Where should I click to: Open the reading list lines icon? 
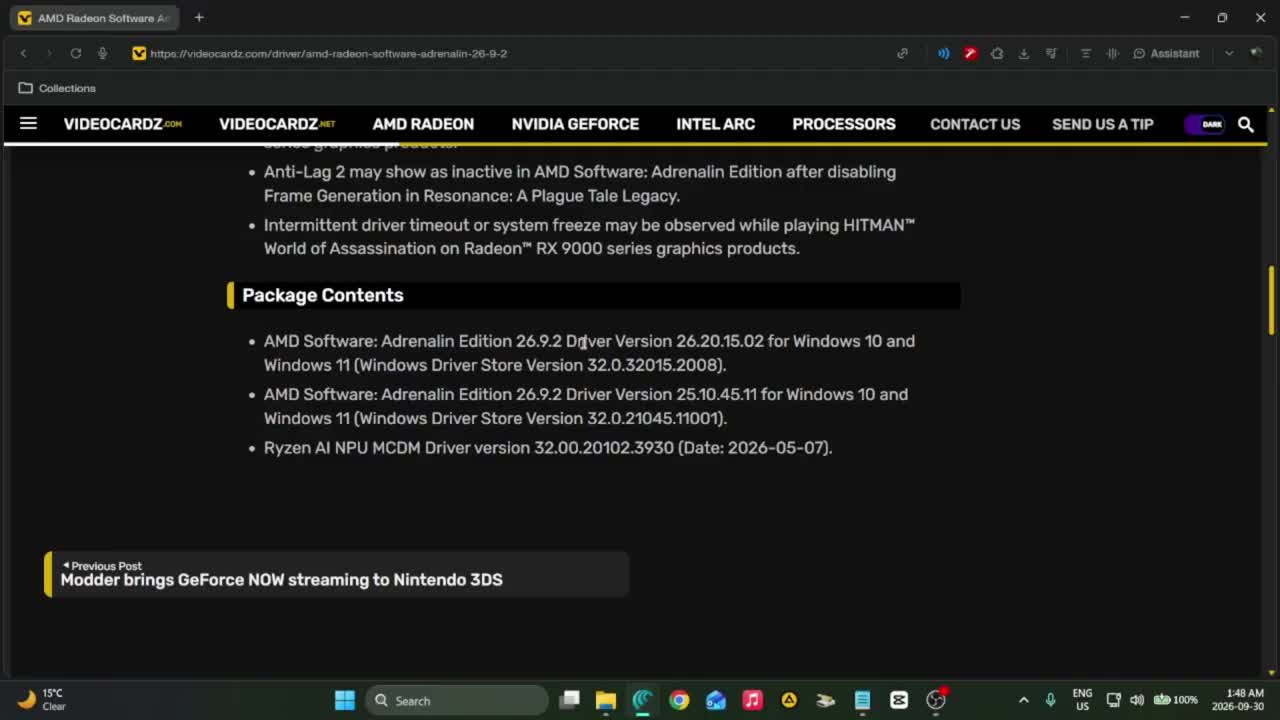coord(1086,53)
